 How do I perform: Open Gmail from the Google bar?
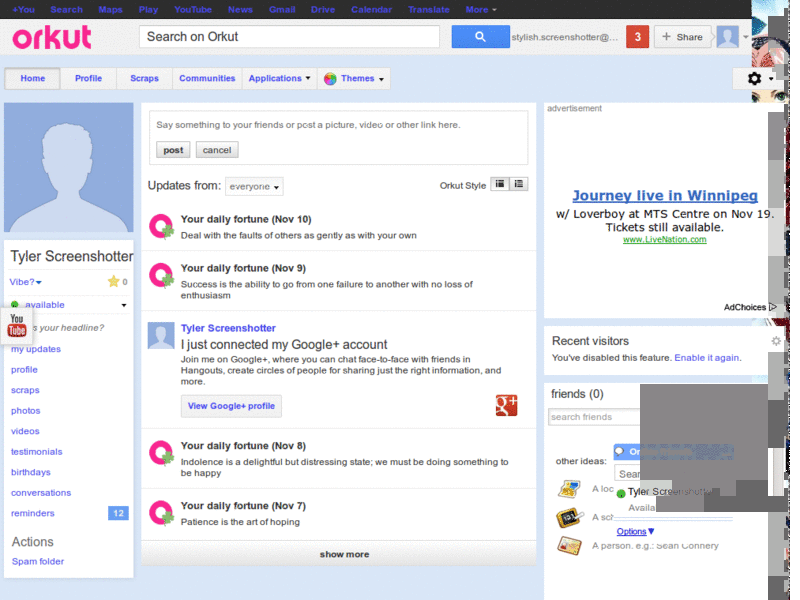pyautogui.click(x=282, y=9)
